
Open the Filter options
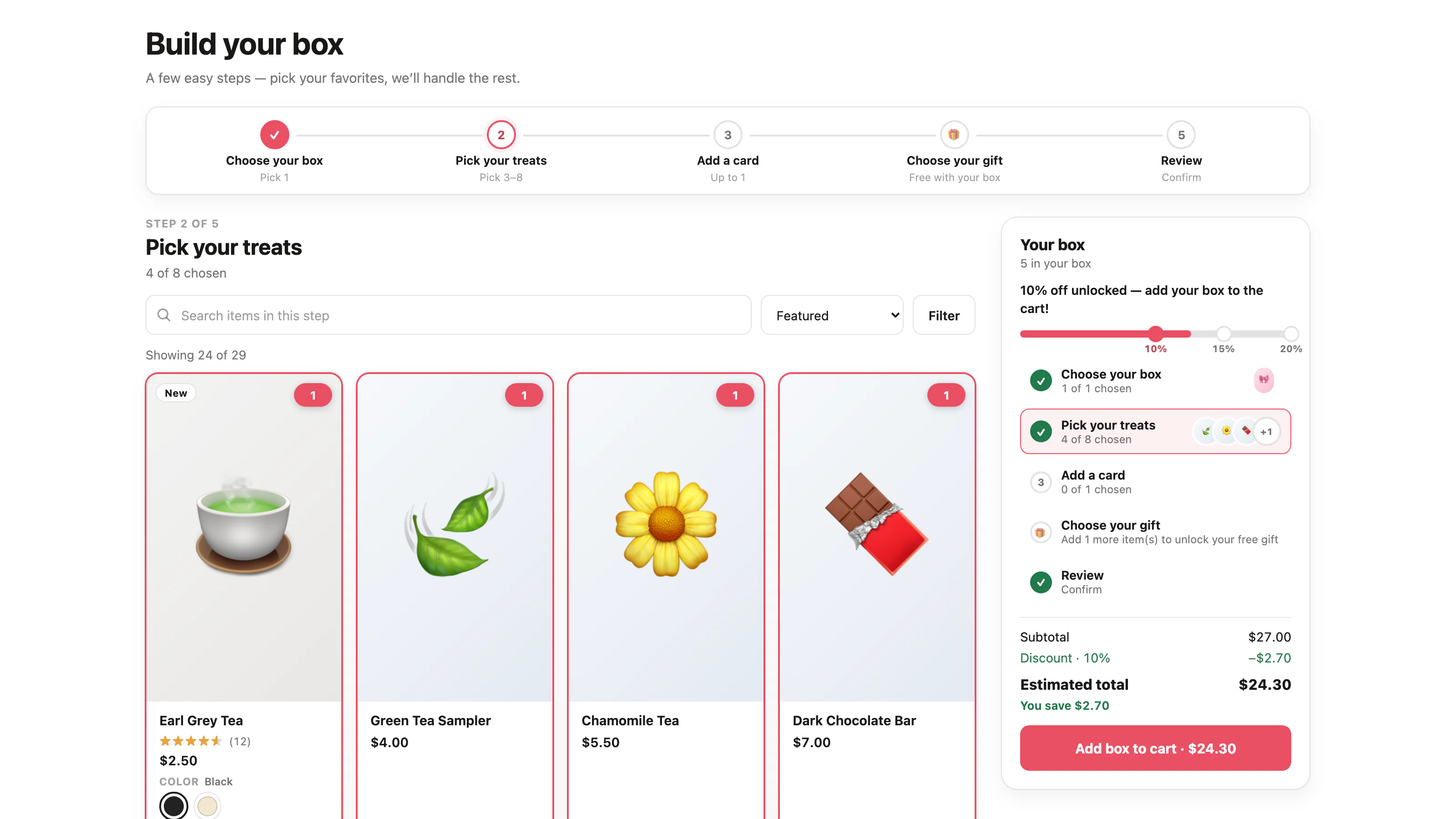coord(943,315)
